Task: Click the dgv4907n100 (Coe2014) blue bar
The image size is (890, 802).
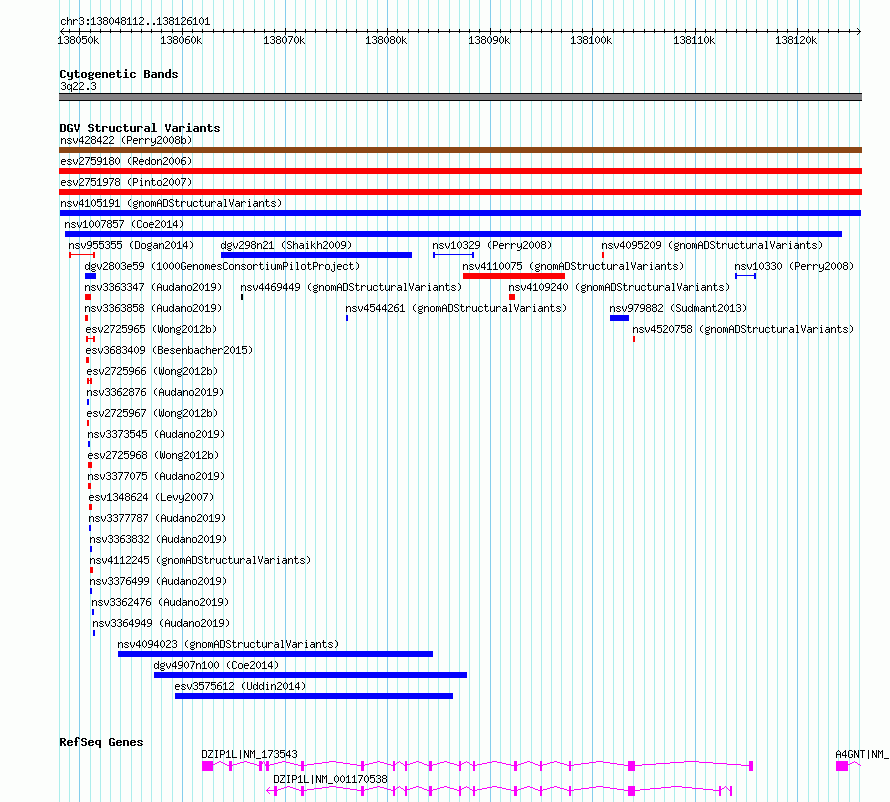Action: 310,675
